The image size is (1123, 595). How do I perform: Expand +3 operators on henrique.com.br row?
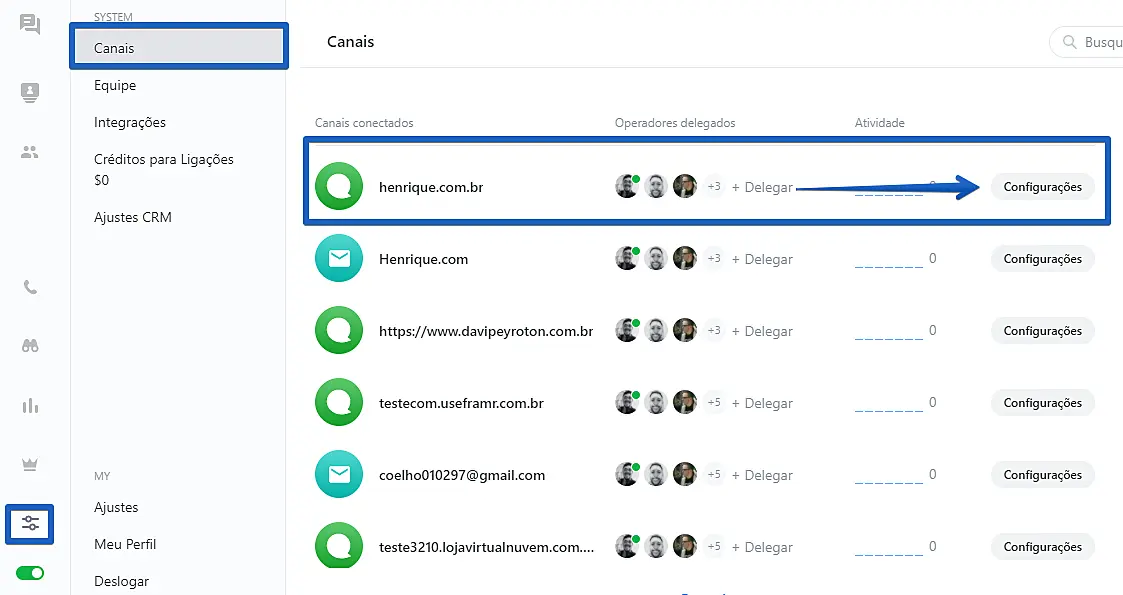coord(713,187)
